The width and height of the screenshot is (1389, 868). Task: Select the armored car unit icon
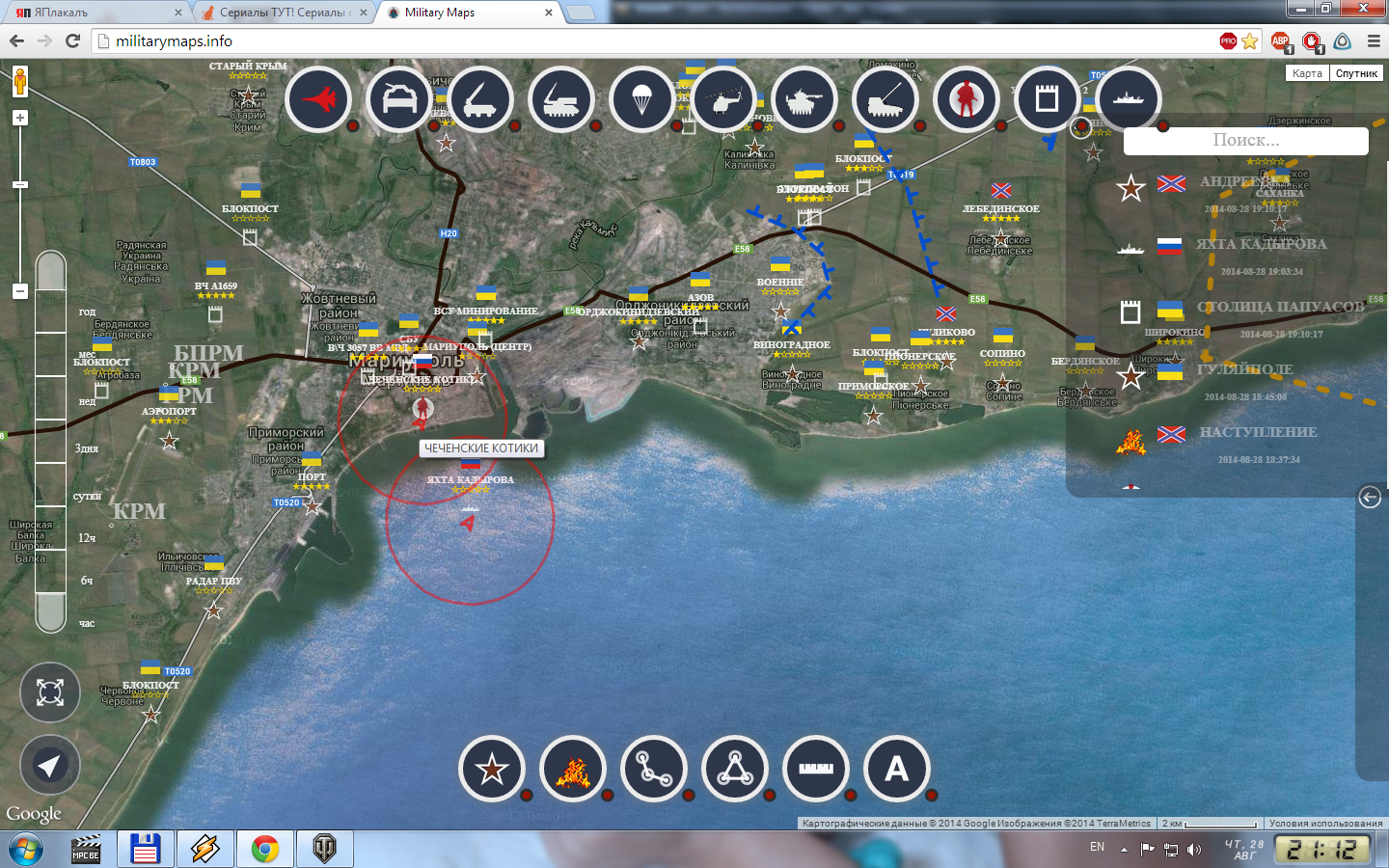tap(399, 98)
